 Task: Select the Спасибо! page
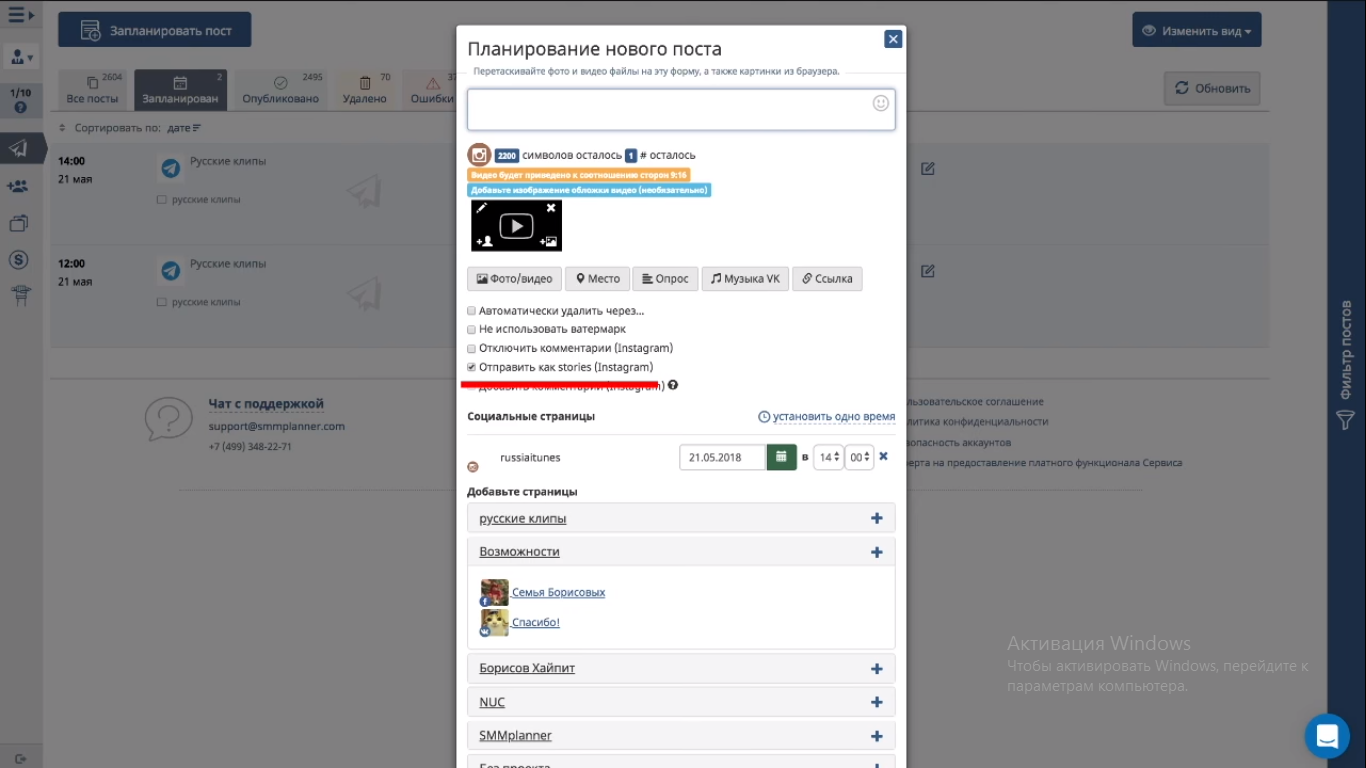535,622
